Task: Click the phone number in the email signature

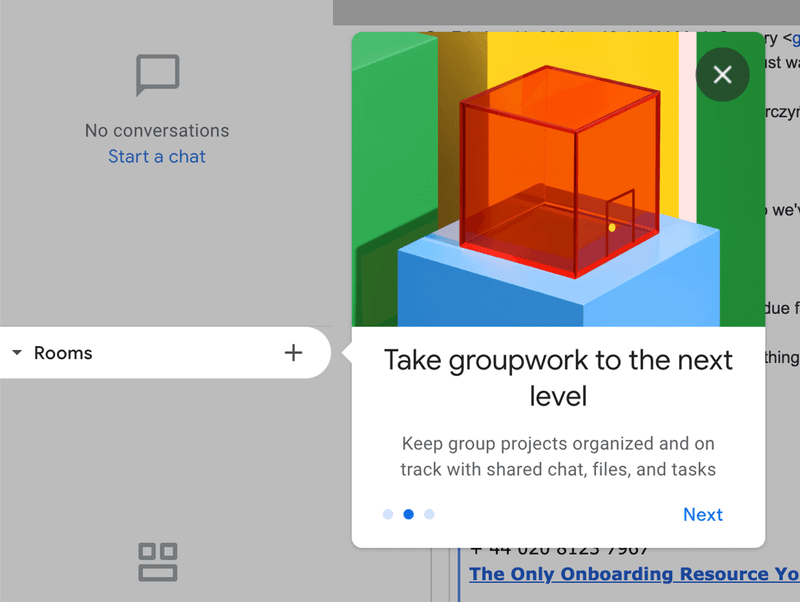Action: pyautogui.click(x=558, y=549)
